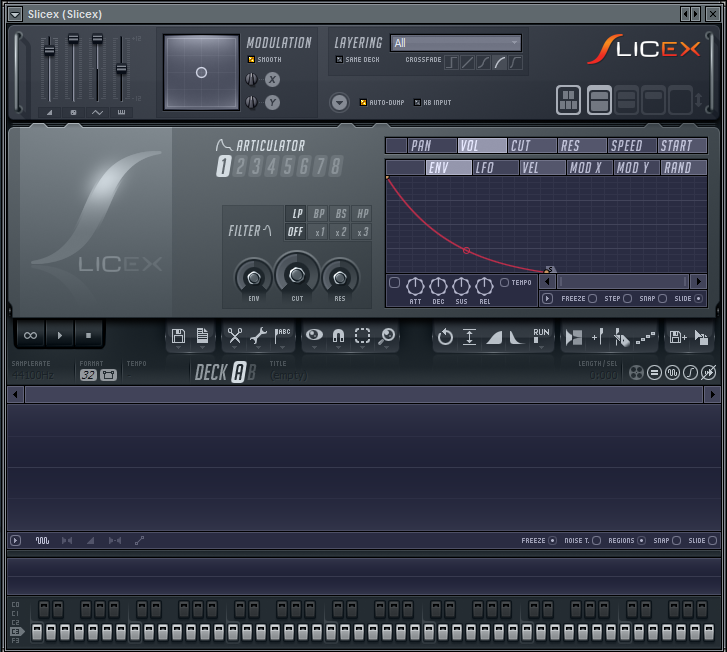Click the scissors slicing tool icon
The image size is (727, 652).
(x=234, y=337)
